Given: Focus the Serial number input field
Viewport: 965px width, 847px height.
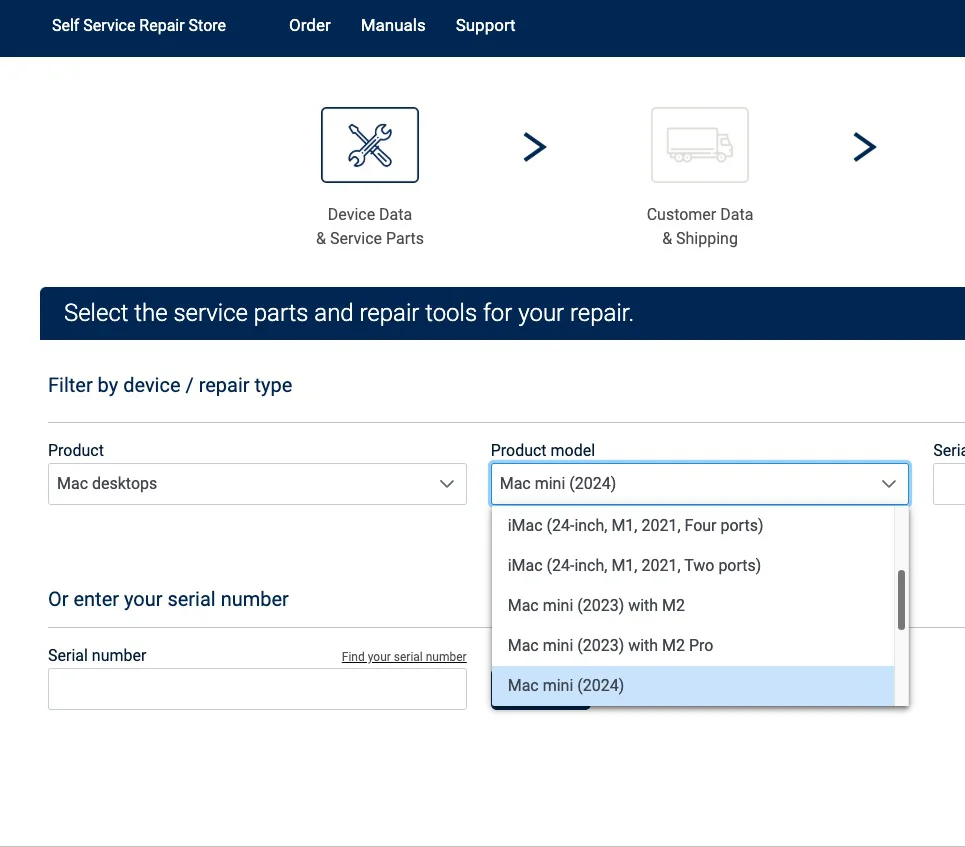Looking at the screenshot, I should coord(257,689).
